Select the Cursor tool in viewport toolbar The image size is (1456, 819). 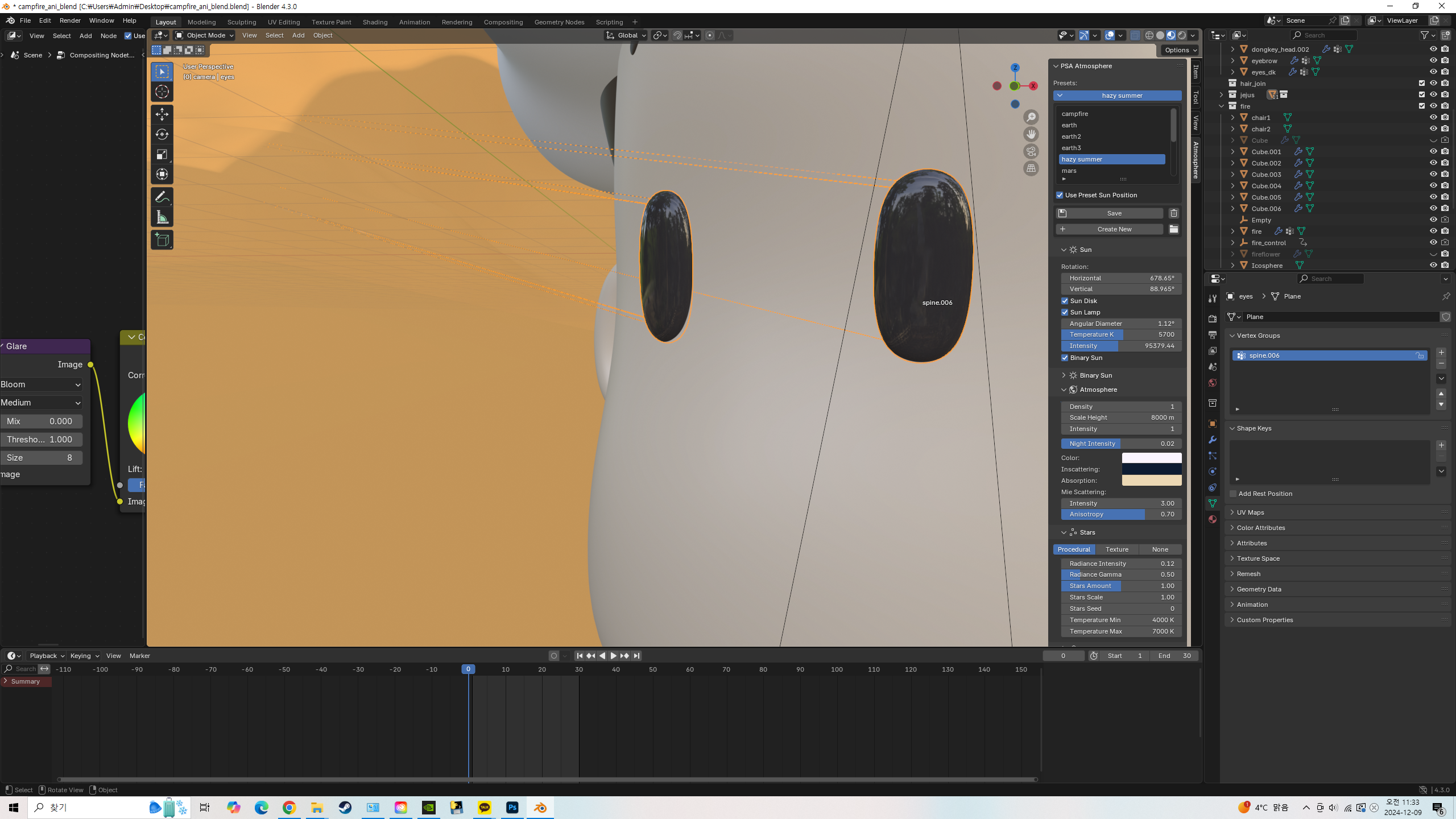(x=162, y=92)
